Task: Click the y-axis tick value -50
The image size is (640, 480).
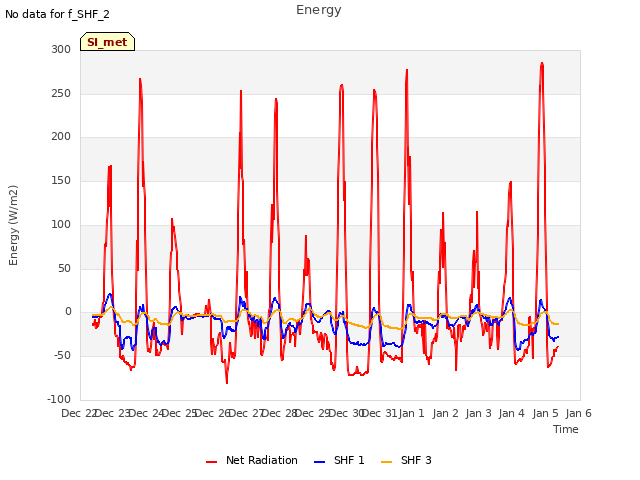Action: coord(62,356)
